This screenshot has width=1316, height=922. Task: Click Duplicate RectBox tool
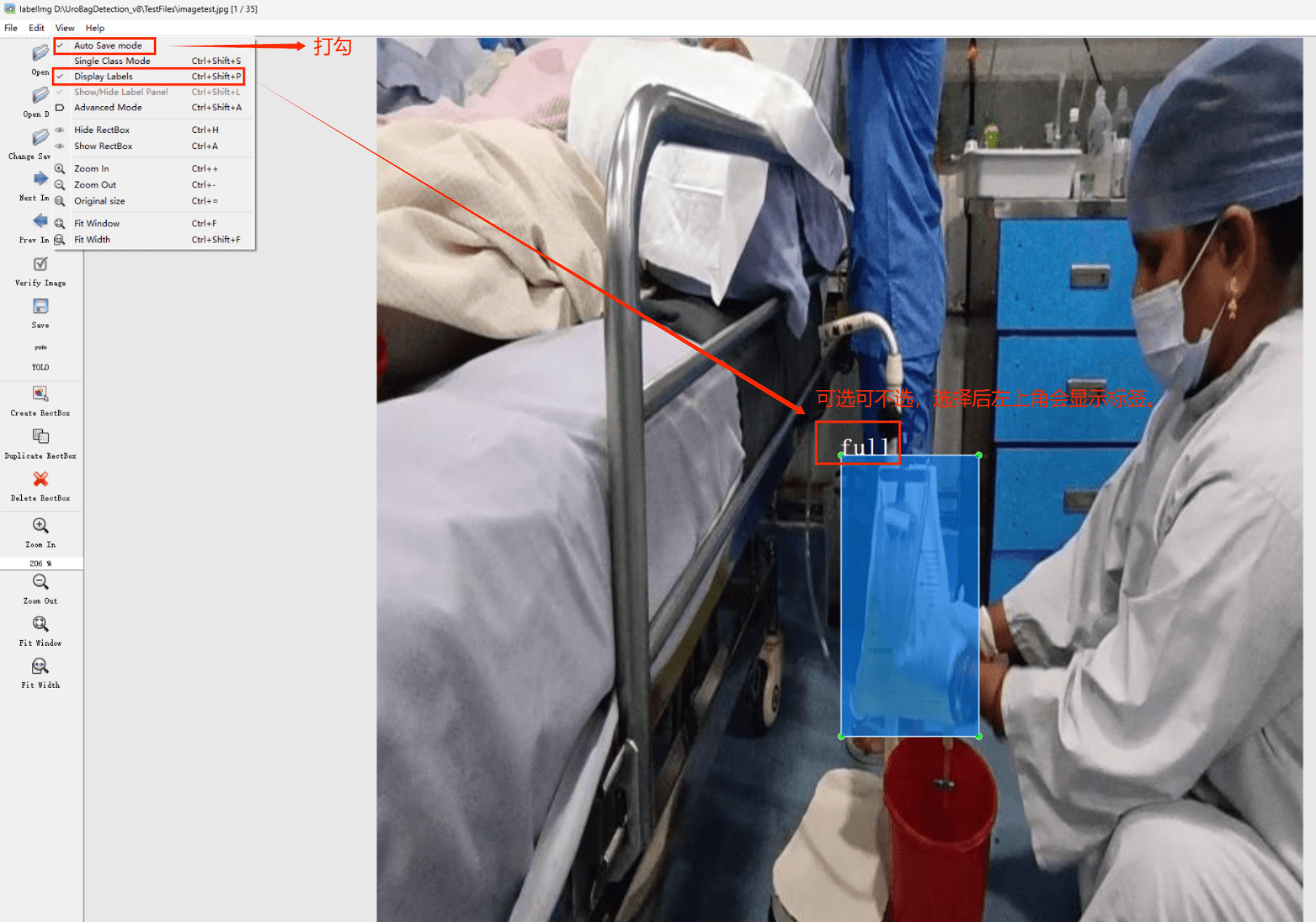point(40,436)
